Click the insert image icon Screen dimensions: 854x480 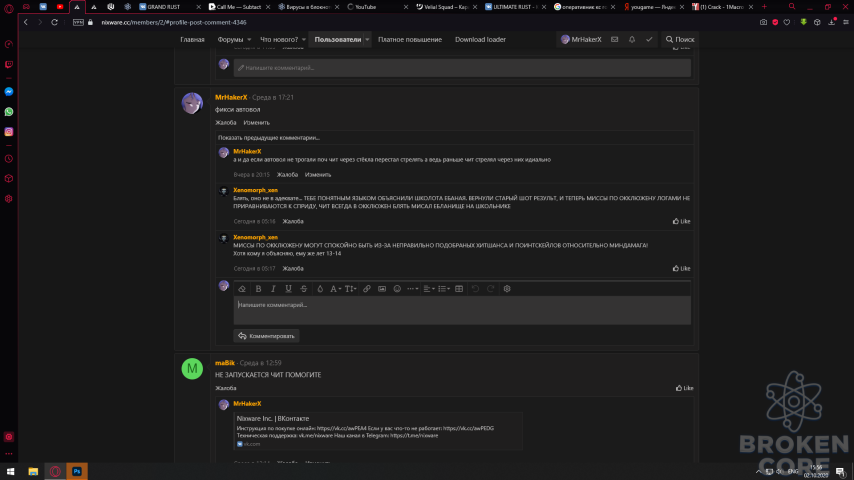click(382, 289)
